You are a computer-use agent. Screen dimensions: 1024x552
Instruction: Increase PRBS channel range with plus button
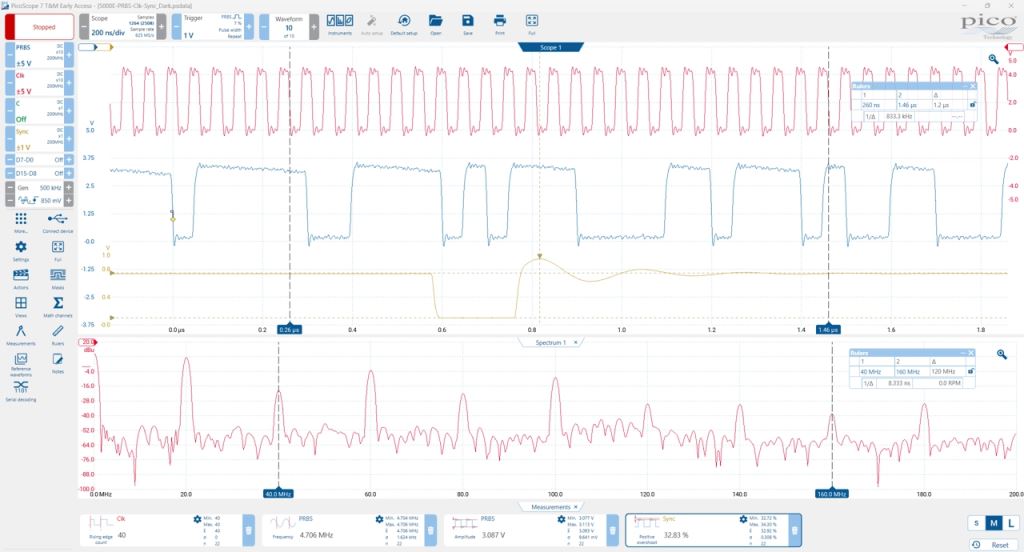(x=69, y=56)
